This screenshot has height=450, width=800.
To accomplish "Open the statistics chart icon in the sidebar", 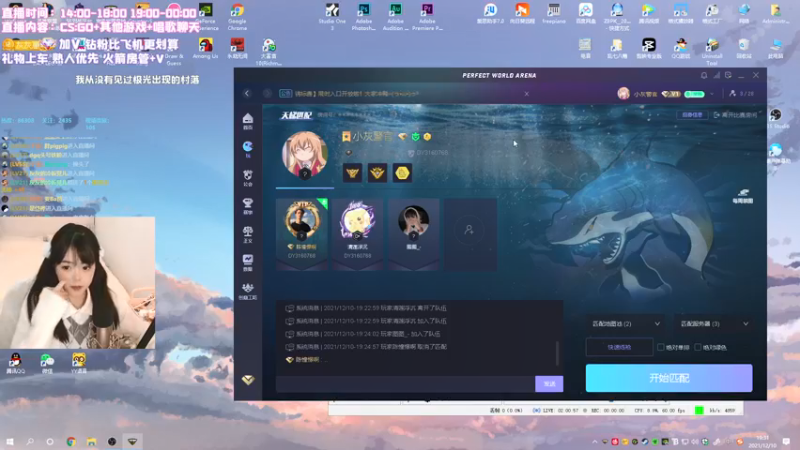I will coord(247,262).
